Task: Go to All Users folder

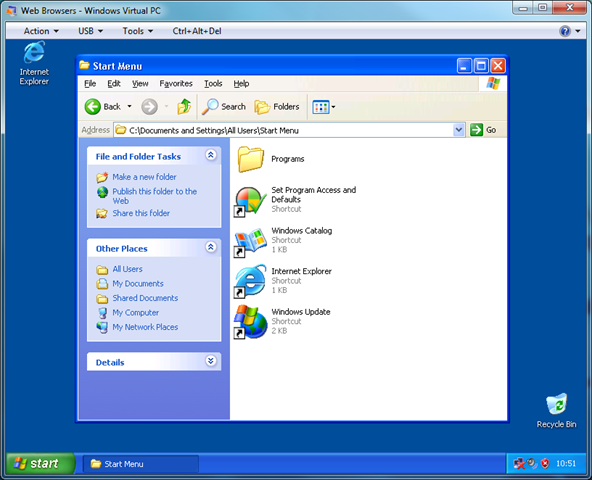Action: click(128, 269)
